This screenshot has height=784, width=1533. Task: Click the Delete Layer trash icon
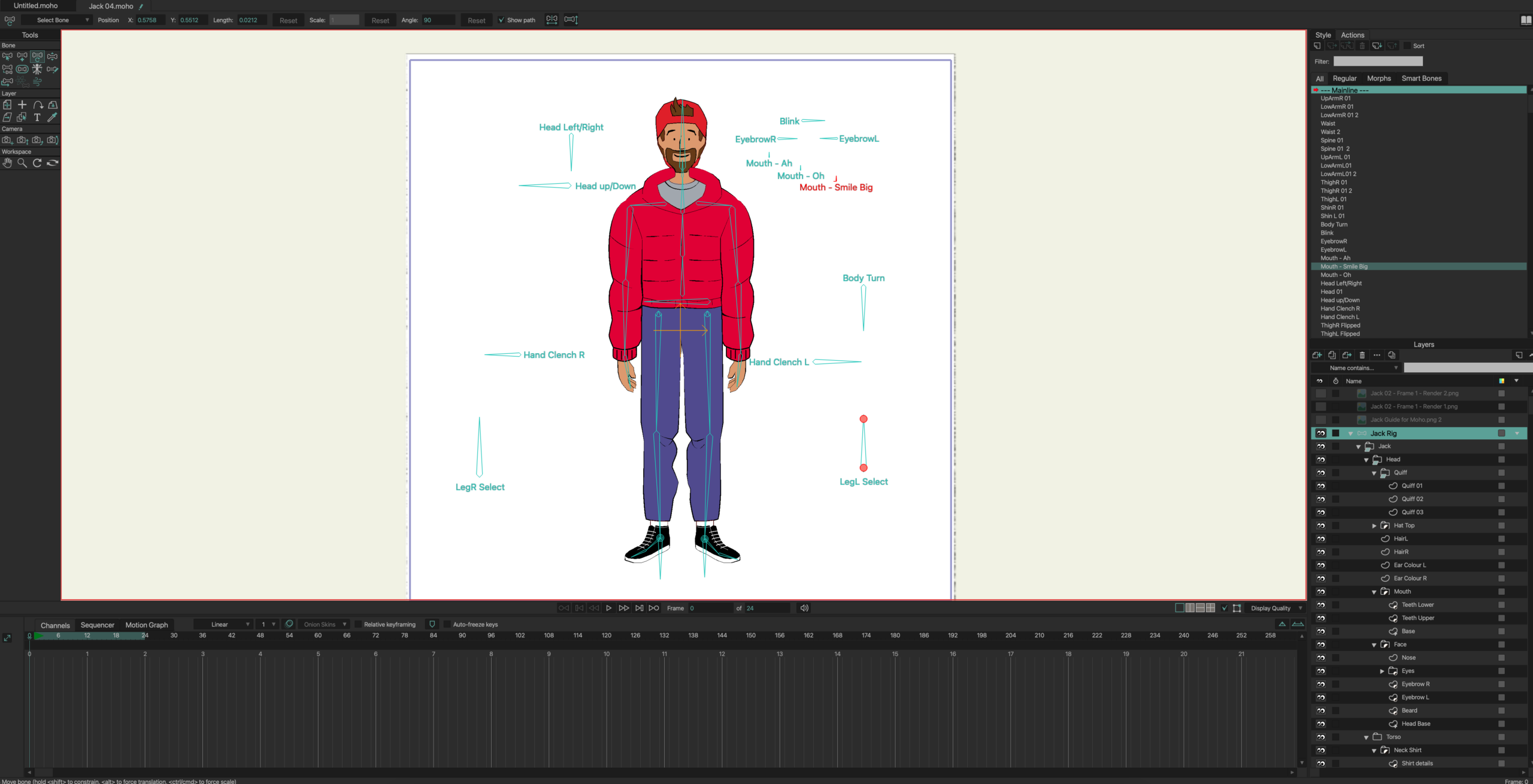click(x=1362, y=355)
